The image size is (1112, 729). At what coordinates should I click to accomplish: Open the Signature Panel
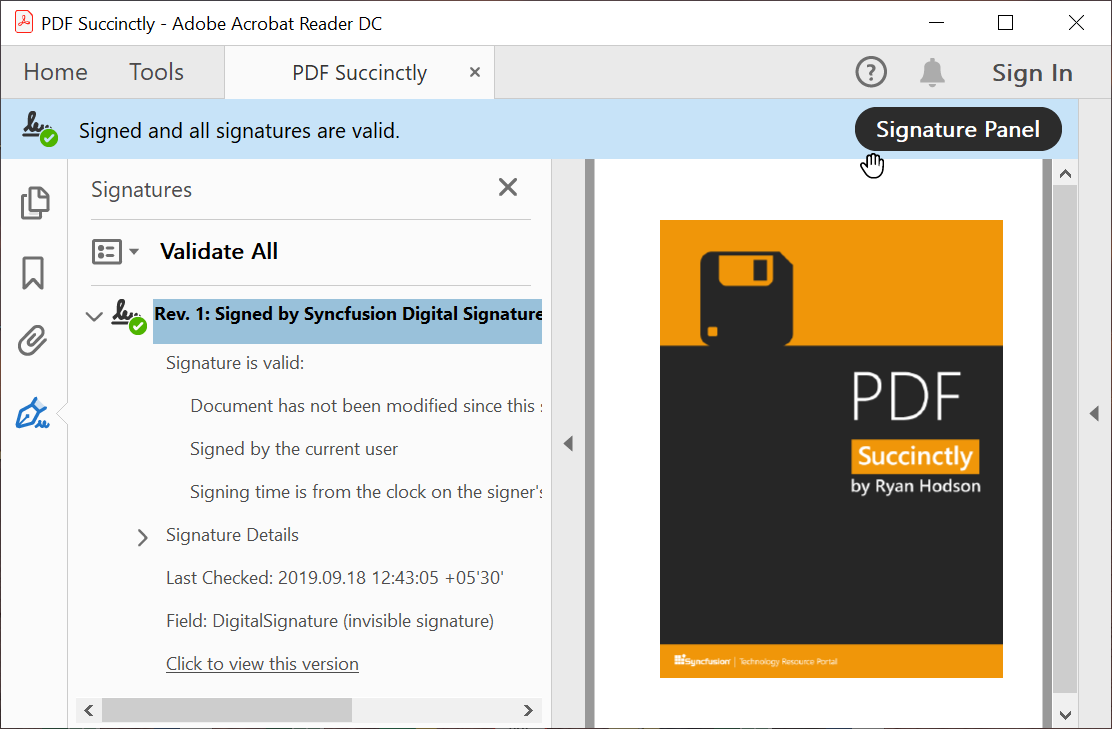point(957,129)
